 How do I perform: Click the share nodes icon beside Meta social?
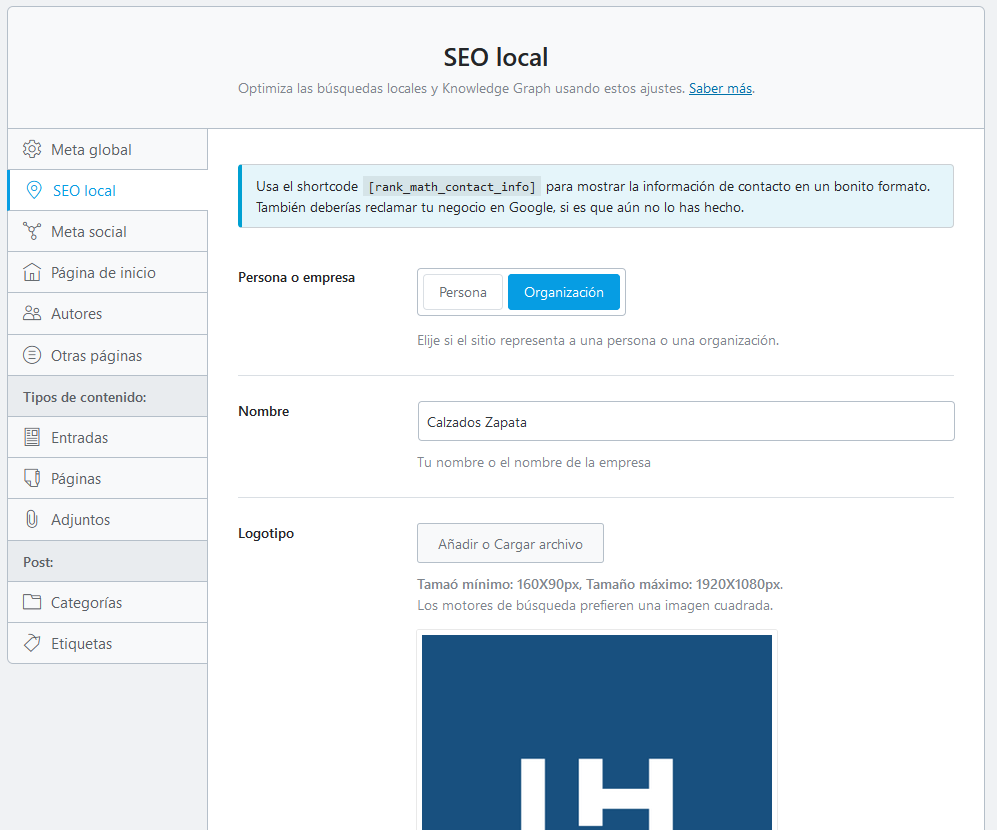32,231
